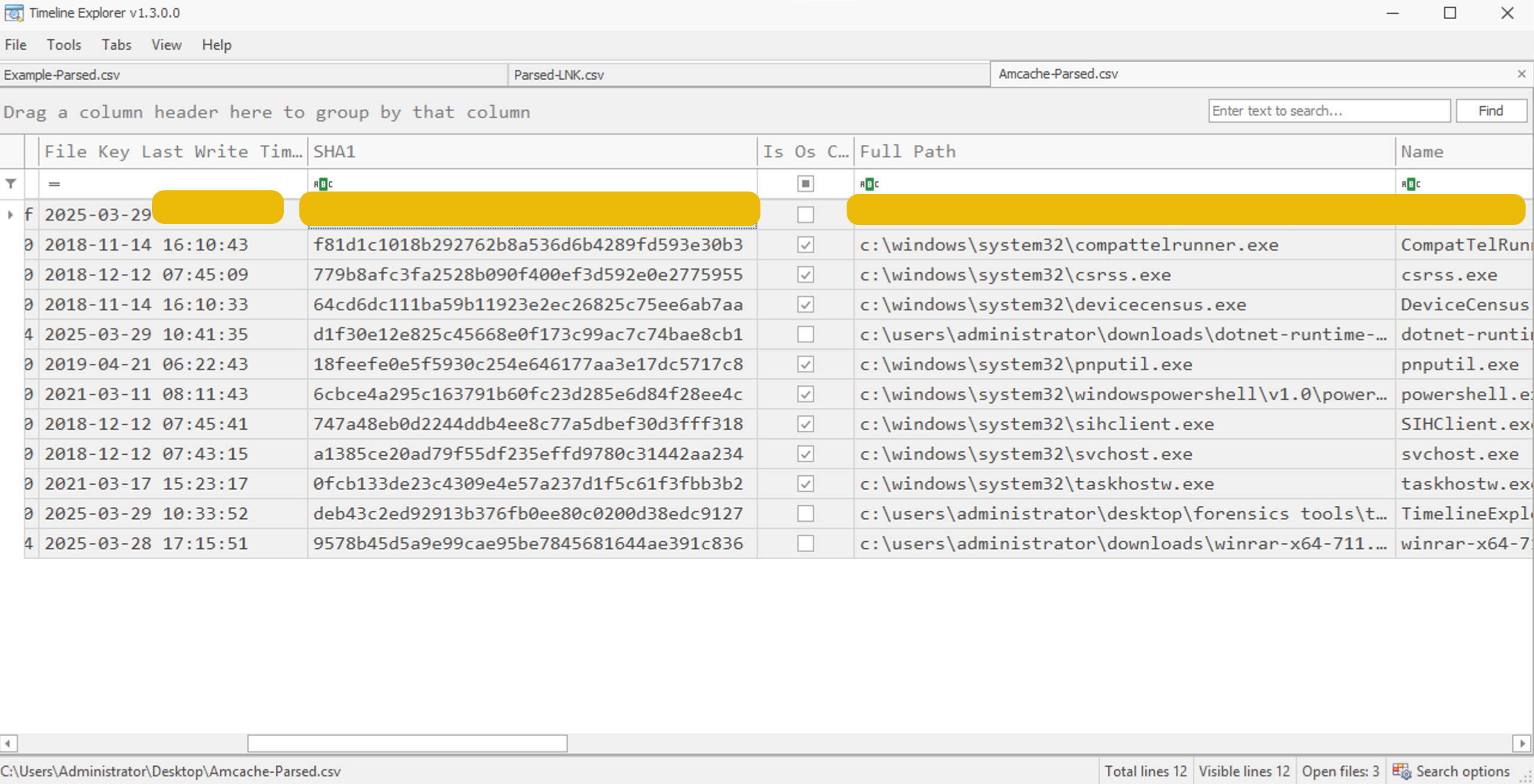Screen dimensions: 1534x784
Task: Uncheck Is Os checkbox for taskhostw.exe
Action: point(806,484)
